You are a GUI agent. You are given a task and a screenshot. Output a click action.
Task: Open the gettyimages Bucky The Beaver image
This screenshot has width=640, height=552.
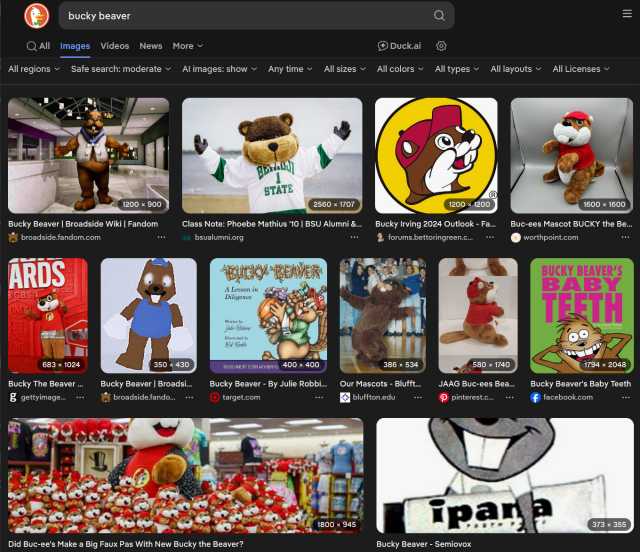click(x=48, y=316)
